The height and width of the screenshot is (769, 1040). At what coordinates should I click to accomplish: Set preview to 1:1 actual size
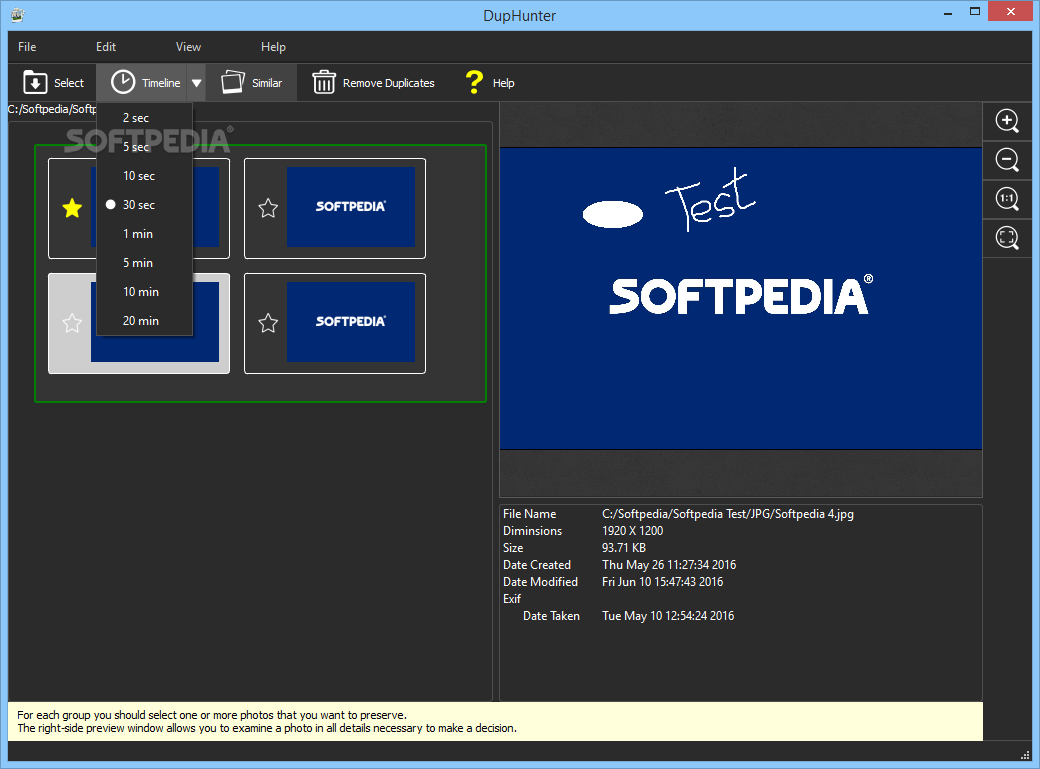1007,199
